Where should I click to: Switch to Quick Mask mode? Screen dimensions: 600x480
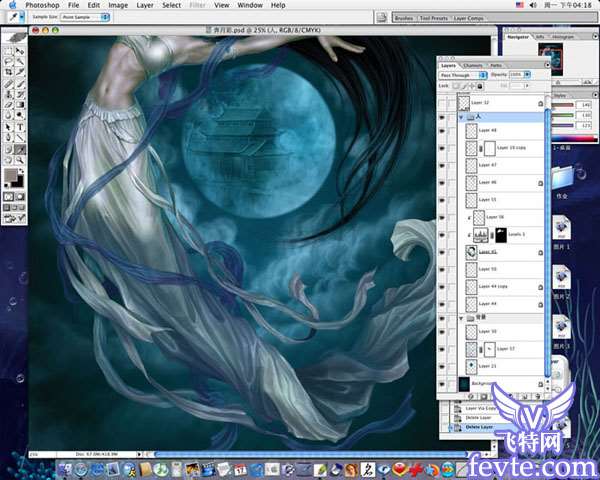point(20,197)
